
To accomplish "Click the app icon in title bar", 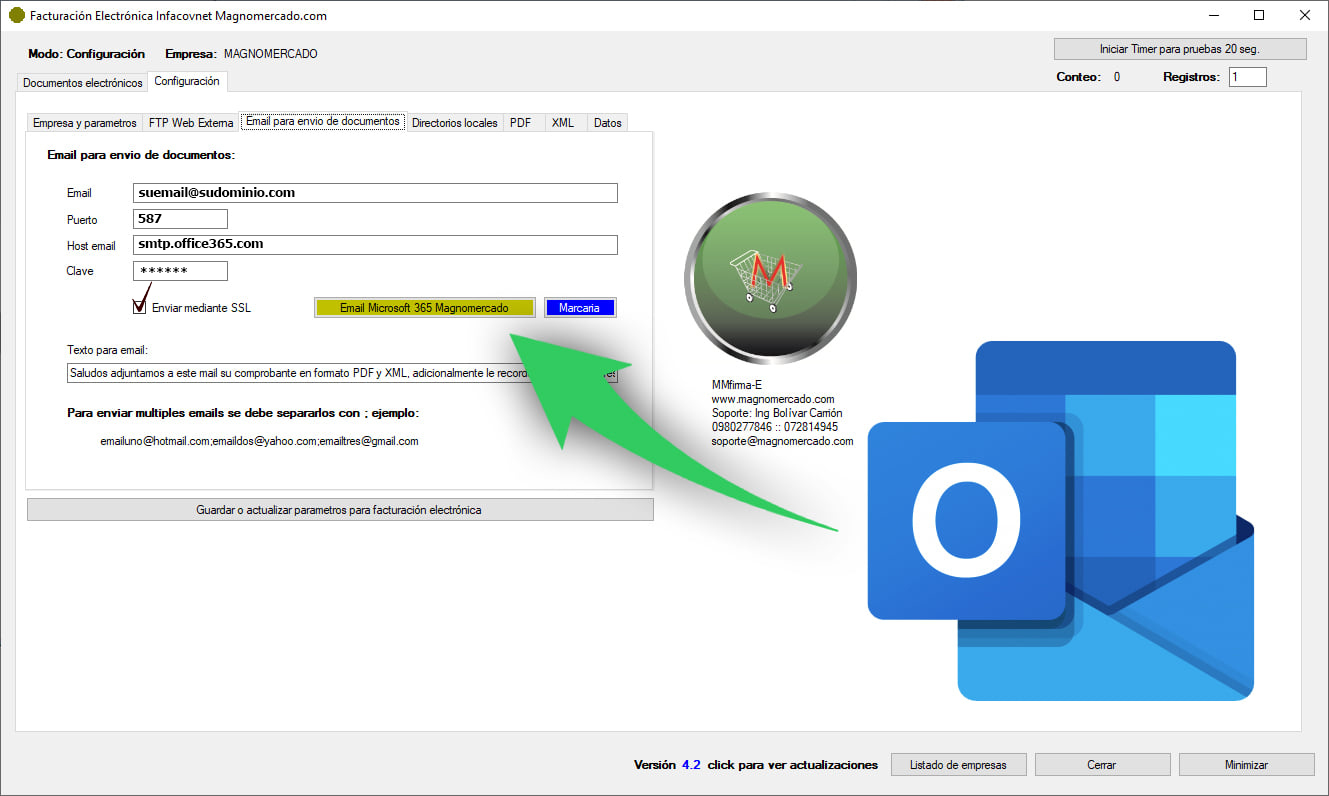I will click(x=16, y=16).
